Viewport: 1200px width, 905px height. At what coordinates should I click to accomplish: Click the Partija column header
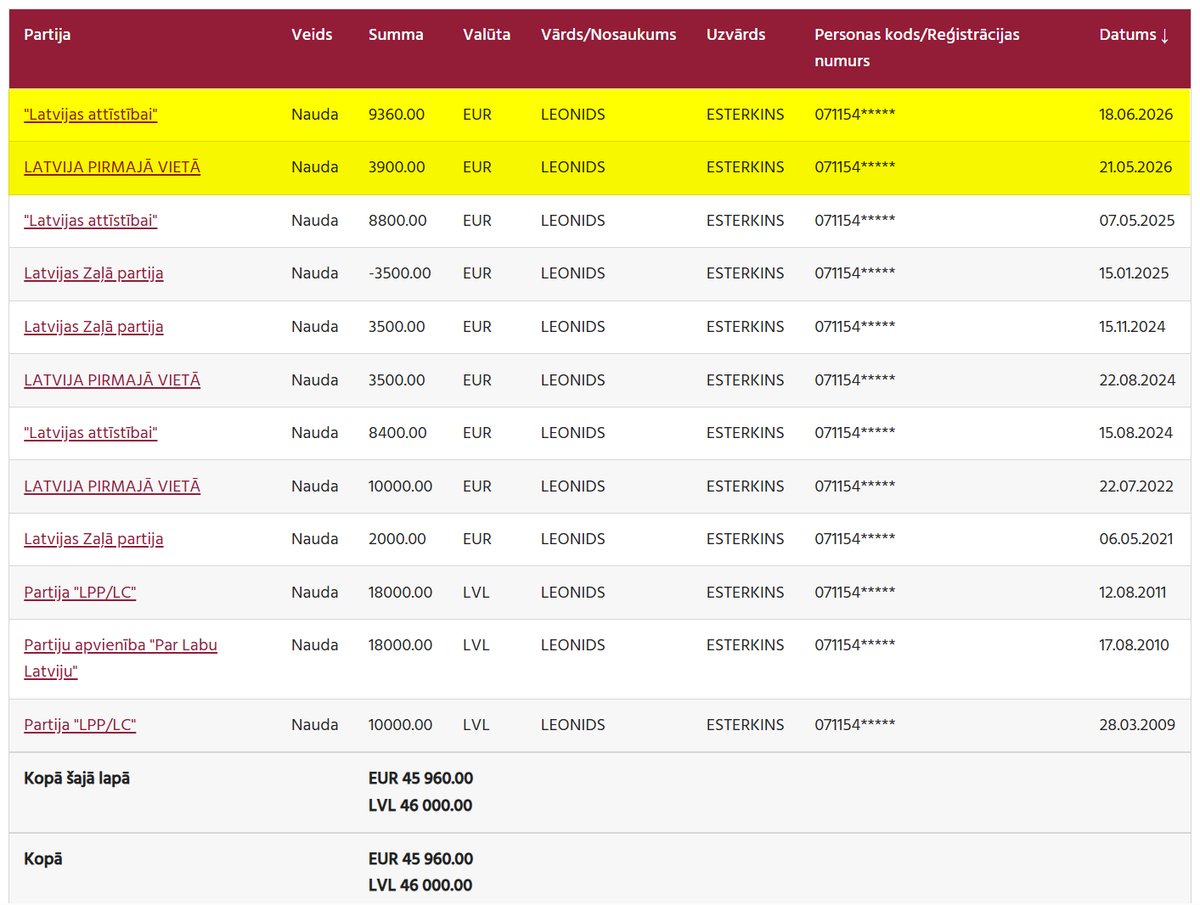click(x=47, y=35)
